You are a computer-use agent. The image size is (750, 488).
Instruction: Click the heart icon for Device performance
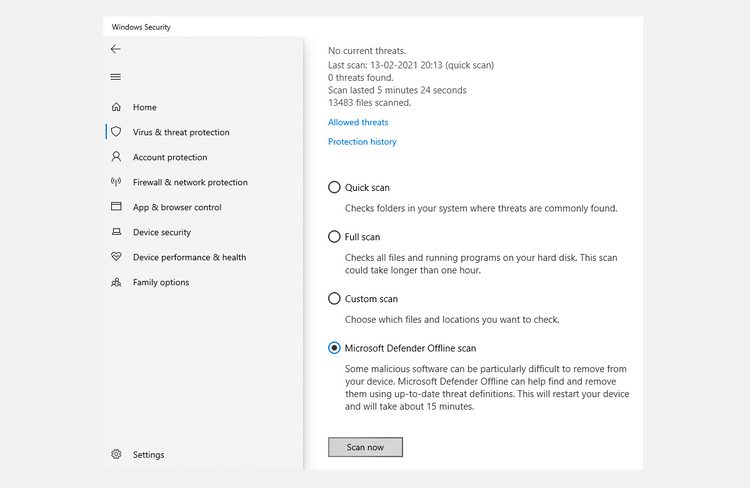tap(116, 256)
